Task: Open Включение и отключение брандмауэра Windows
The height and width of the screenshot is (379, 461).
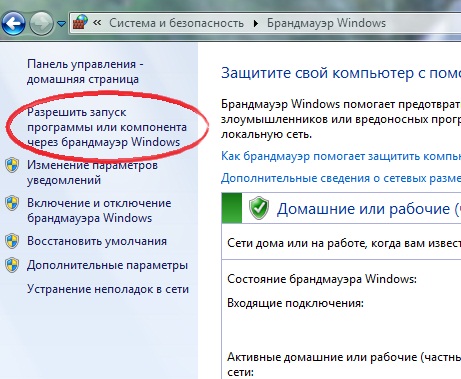Action: [x=99, y=210]
